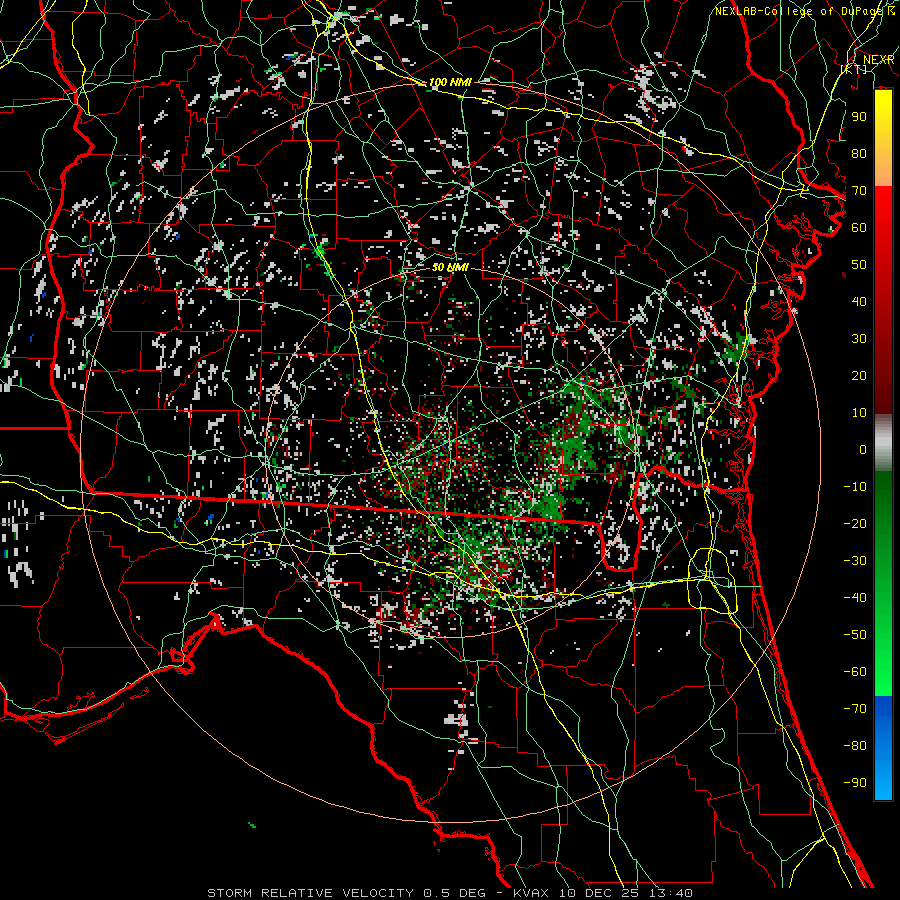Click the blue bottom segment of velocity color bar
This screenshot has width=900, height=900.
click(x=883, y=748)
